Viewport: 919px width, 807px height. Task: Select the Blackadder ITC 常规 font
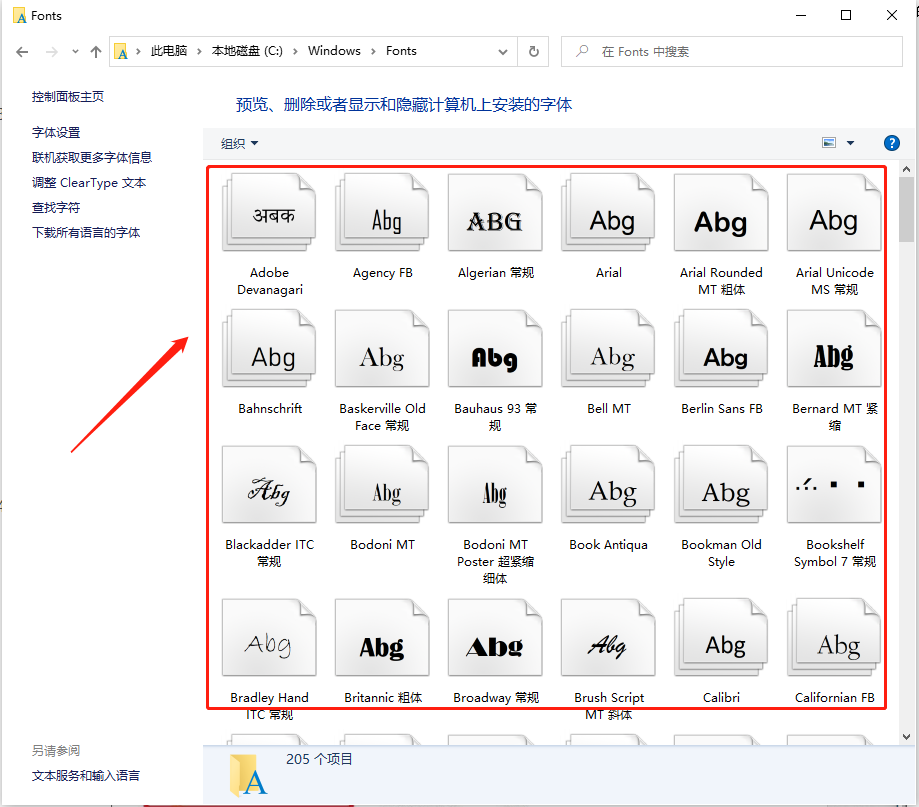[x=268, y=484]
